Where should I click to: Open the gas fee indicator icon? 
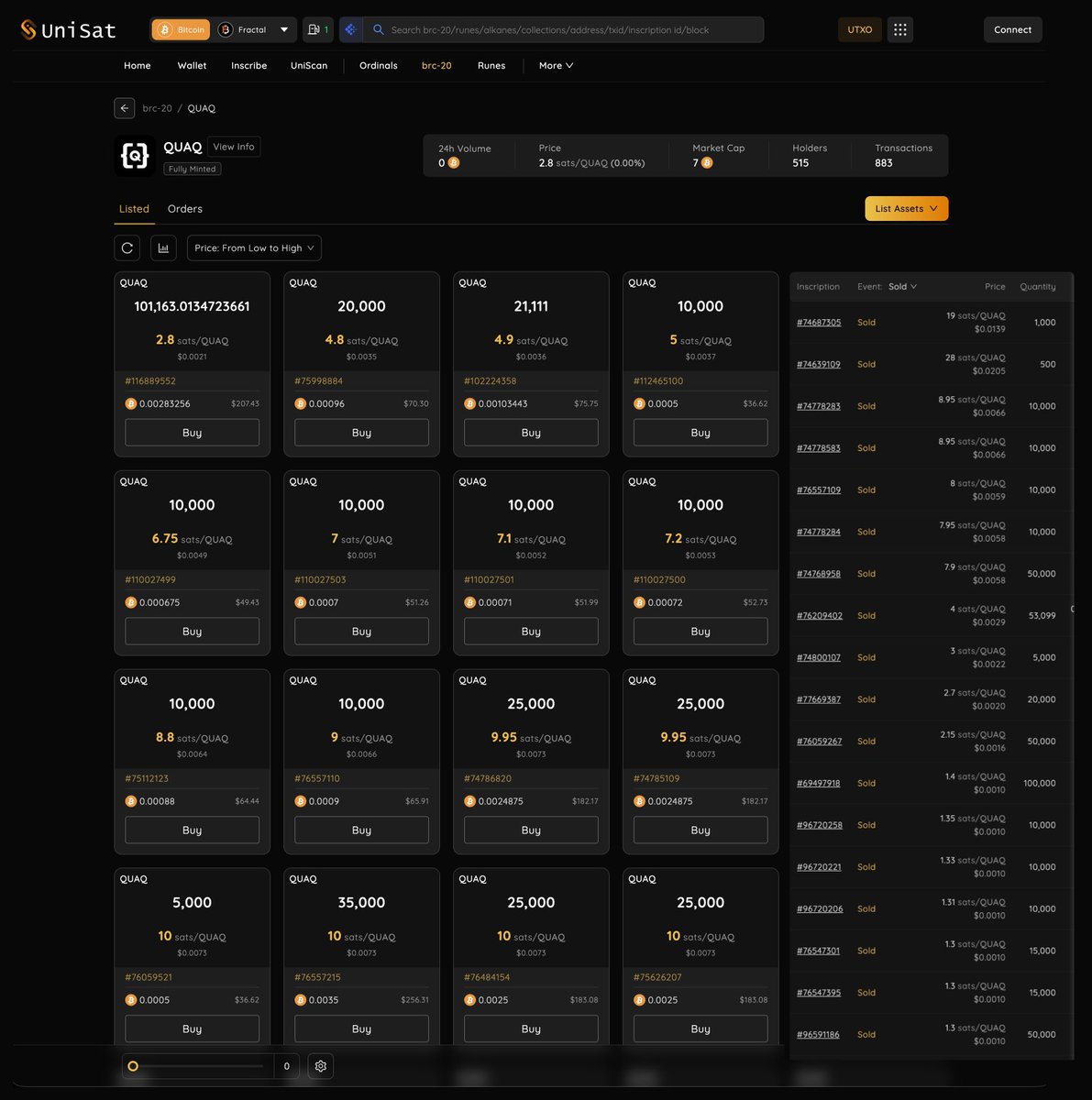(318, 29)
